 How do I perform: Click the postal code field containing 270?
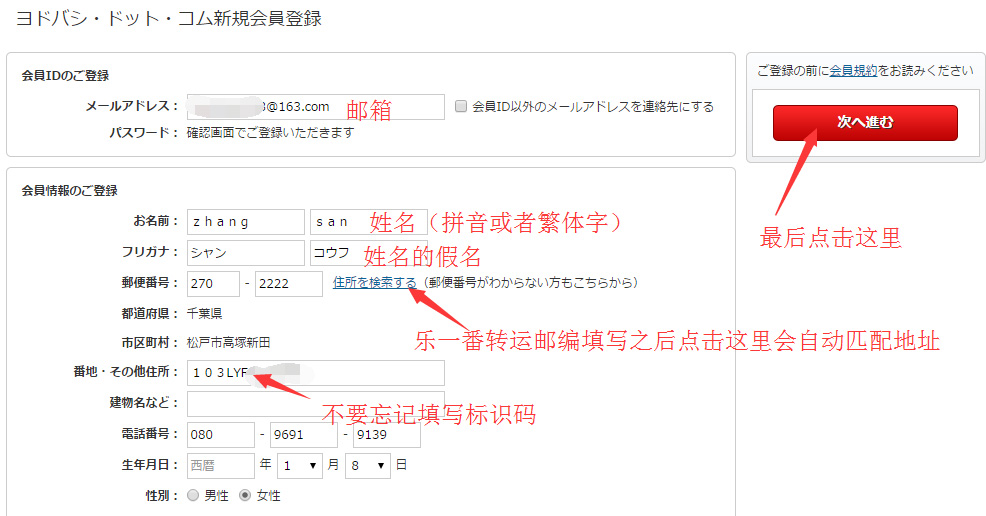(x=213, y=283)
